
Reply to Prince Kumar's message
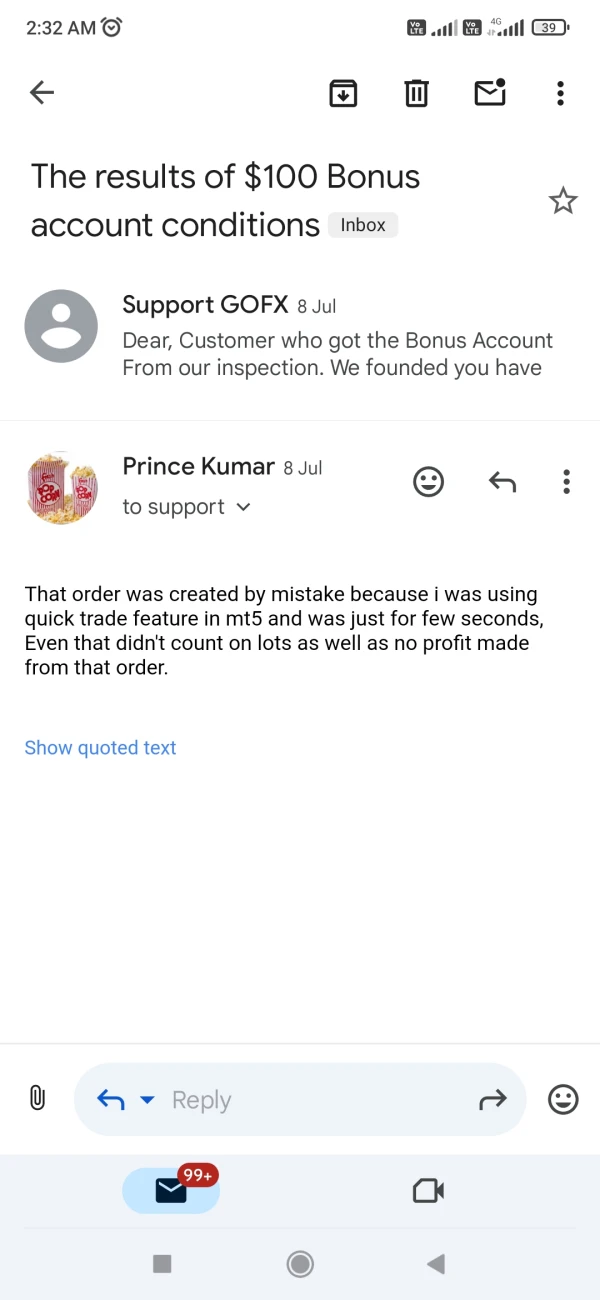point(502,482)
